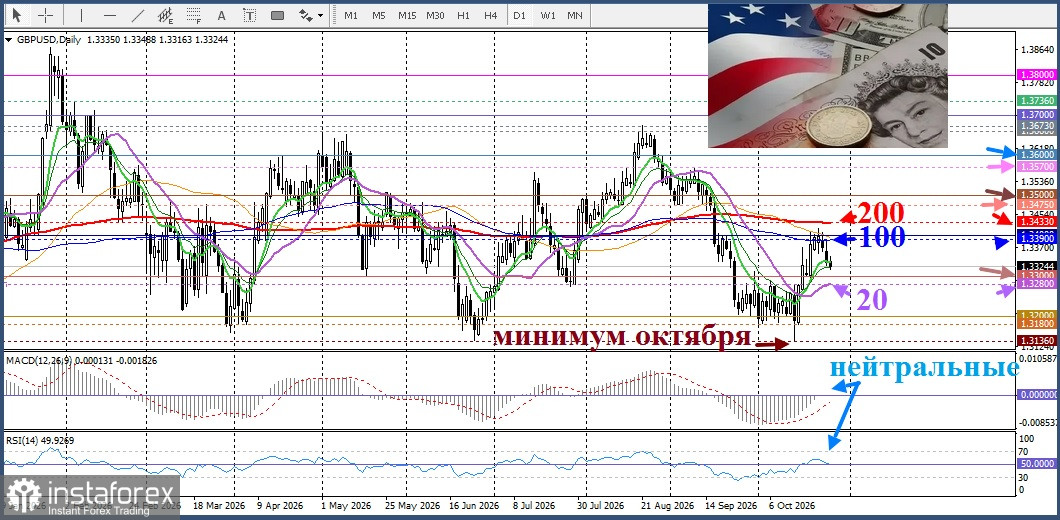Collapse the GBPUSD,Daily chart title triangle
The height and width of the screenshot is (520, 1060).
coord(8,40)
